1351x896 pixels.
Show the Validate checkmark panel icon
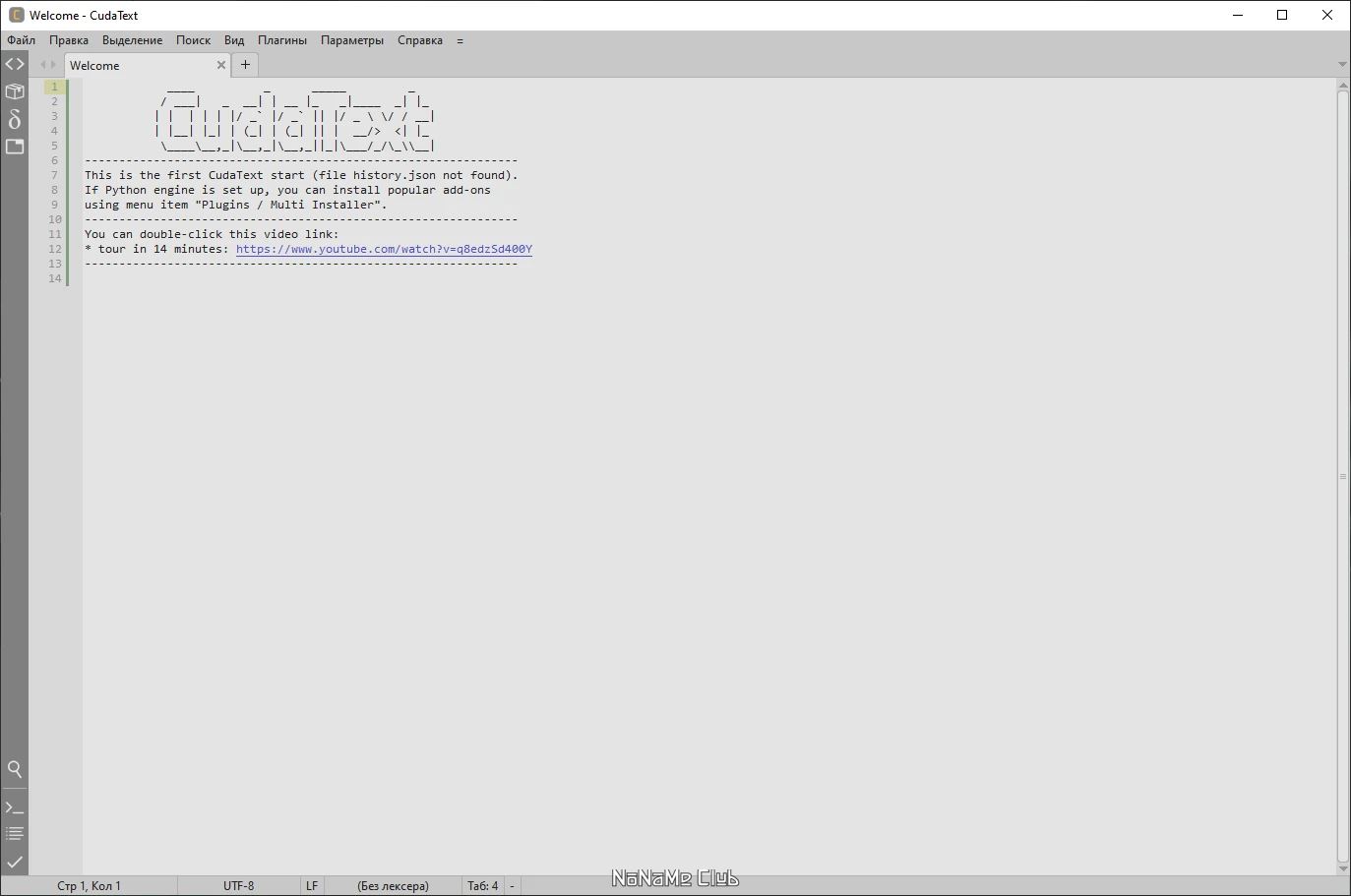pos(15,862)
